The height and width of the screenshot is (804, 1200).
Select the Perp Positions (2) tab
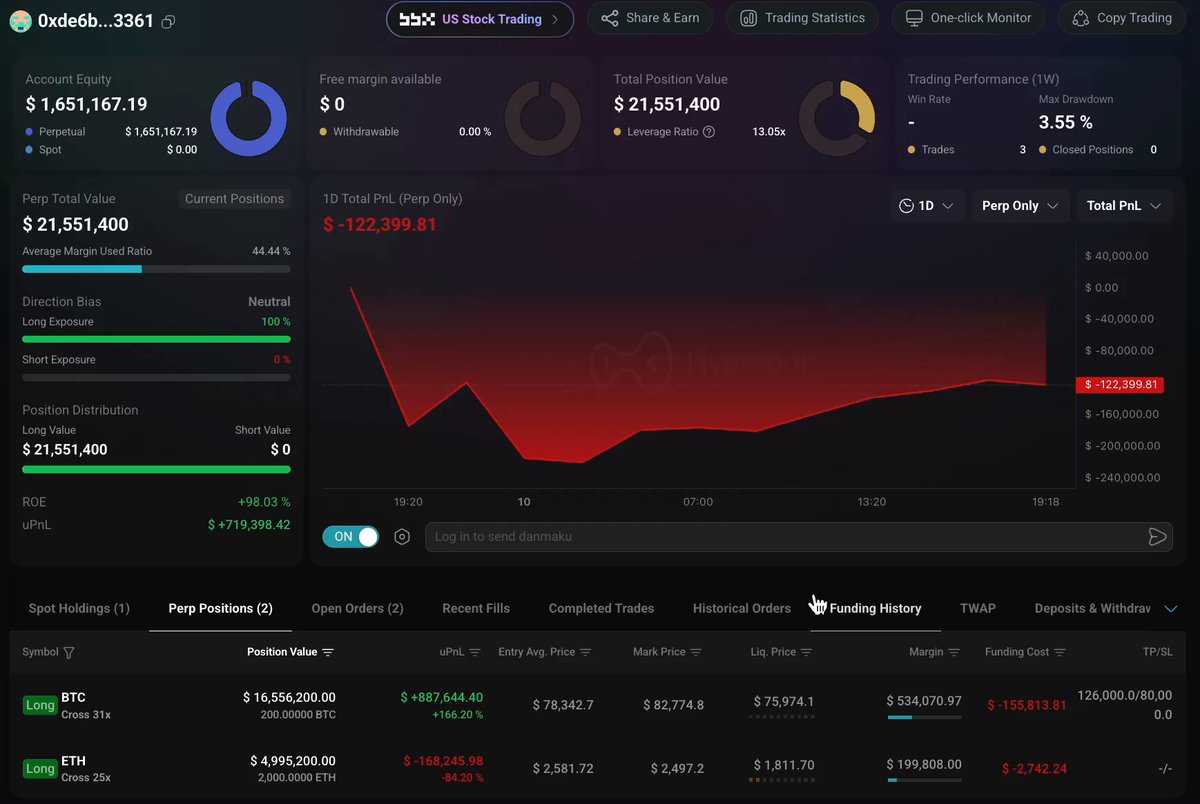221,608
